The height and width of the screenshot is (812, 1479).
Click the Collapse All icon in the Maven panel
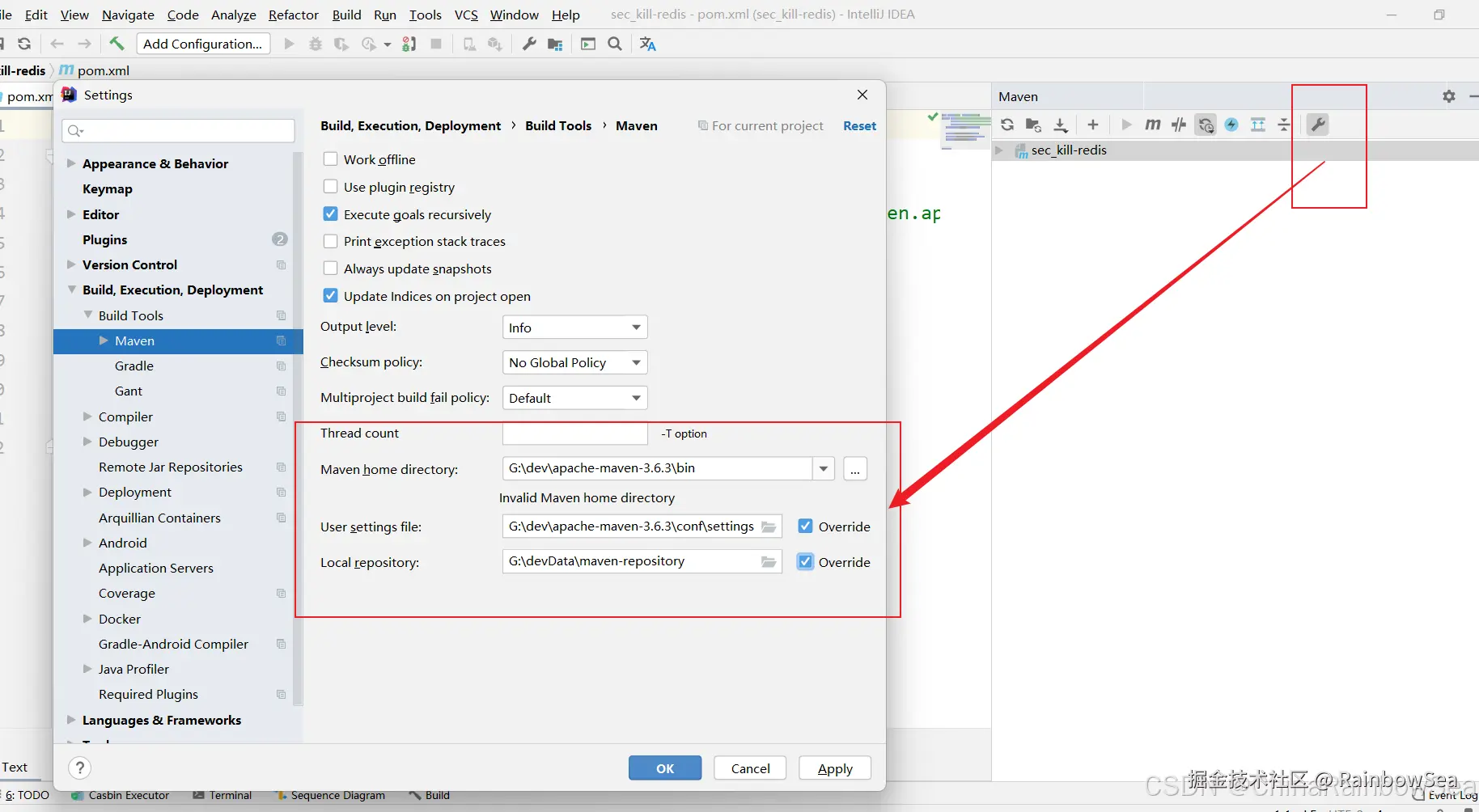[x=1284, y=125]
